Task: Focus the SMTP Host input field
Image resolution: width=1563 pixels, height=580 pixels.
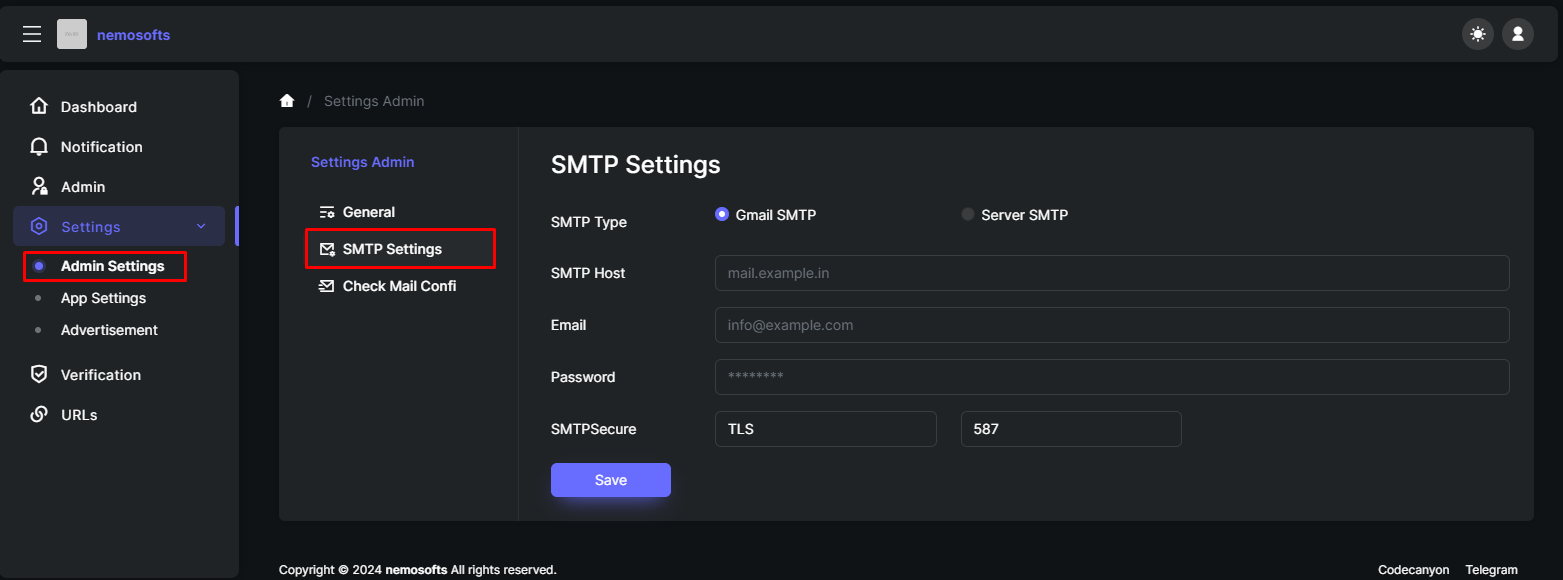Action: point(1112,273)
